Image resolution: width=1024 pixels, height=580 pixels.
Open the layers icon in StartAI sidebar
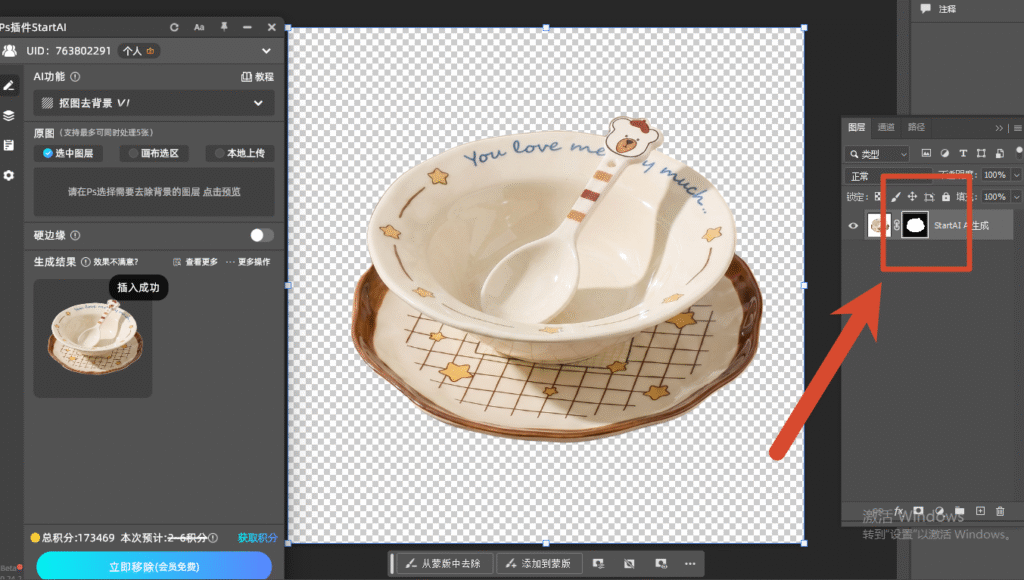click(8, 116)
